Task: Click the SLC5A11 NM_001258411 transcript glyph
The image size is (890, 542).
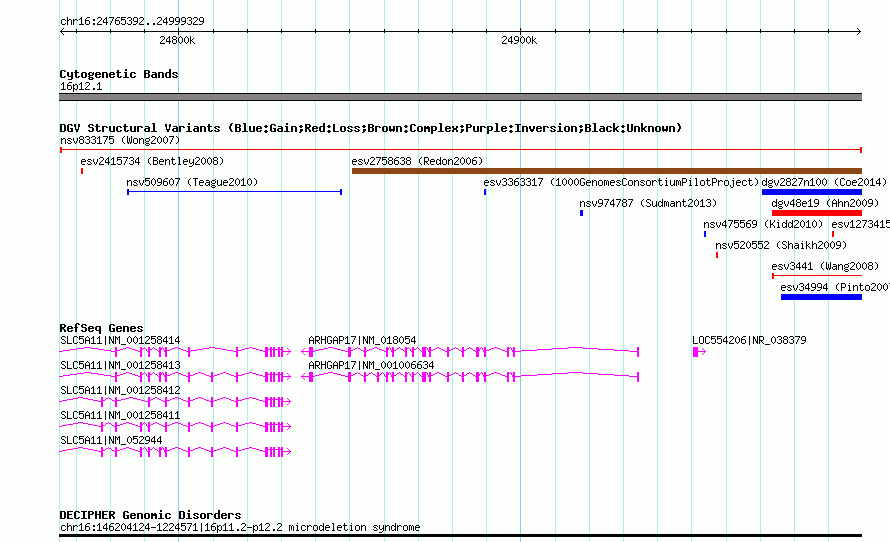Action: coord(175,427)
